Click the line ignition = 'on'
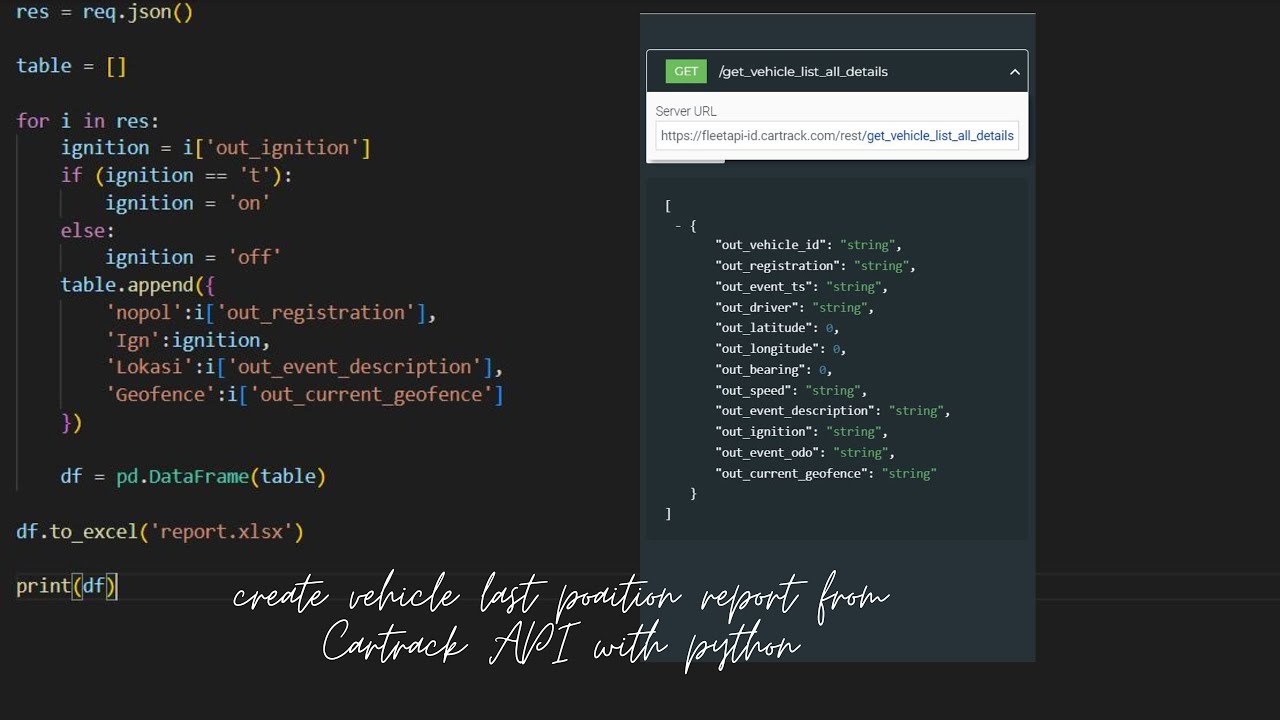The width and height of the screenshot is (1280, 720). (188, 203)
